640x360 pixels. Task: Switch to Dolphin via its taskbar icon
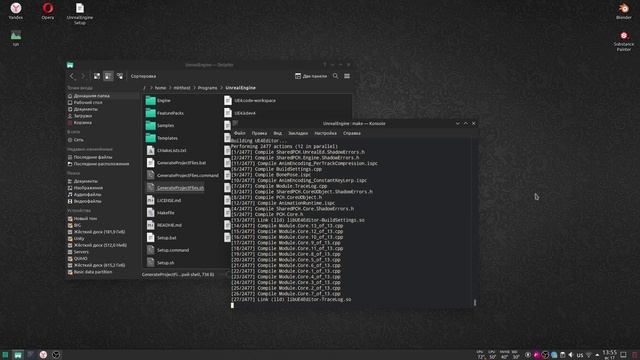click(18, 355)
